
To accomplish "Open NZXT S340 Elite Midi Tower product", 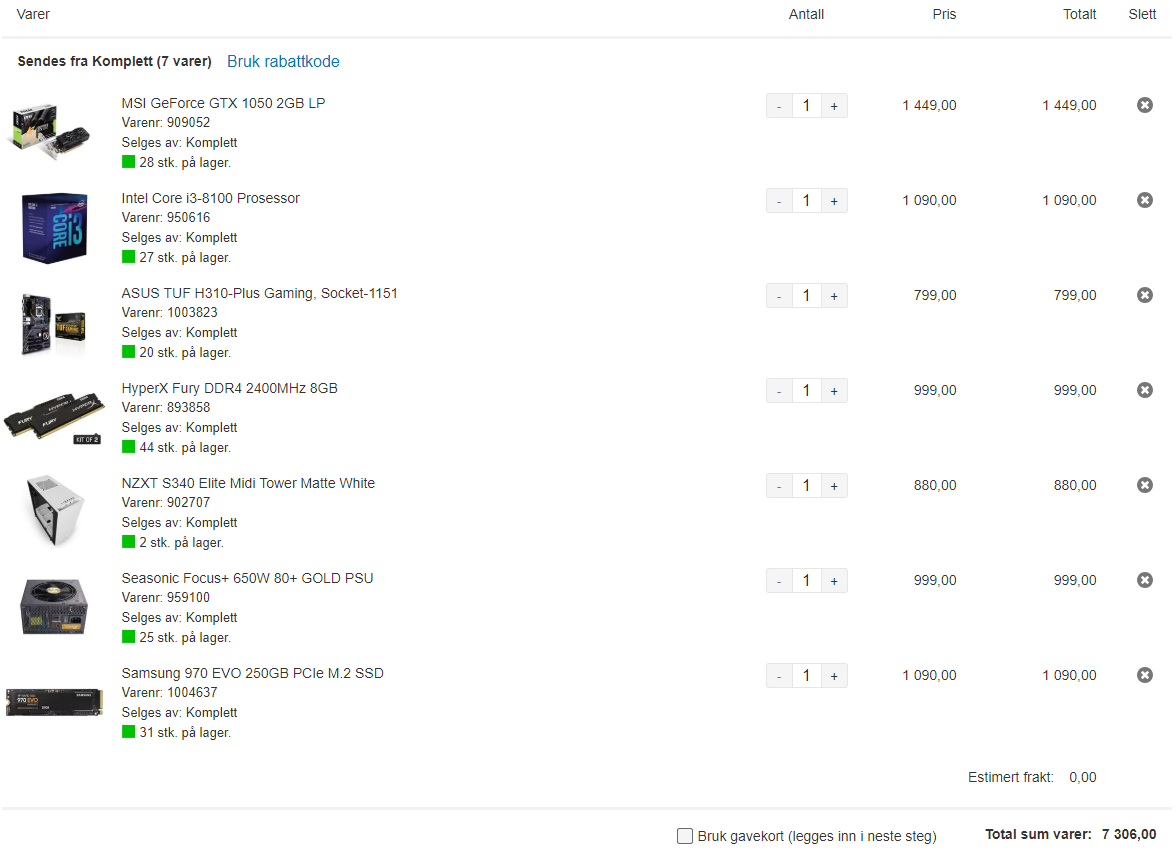I will click(x=248, y=483).
